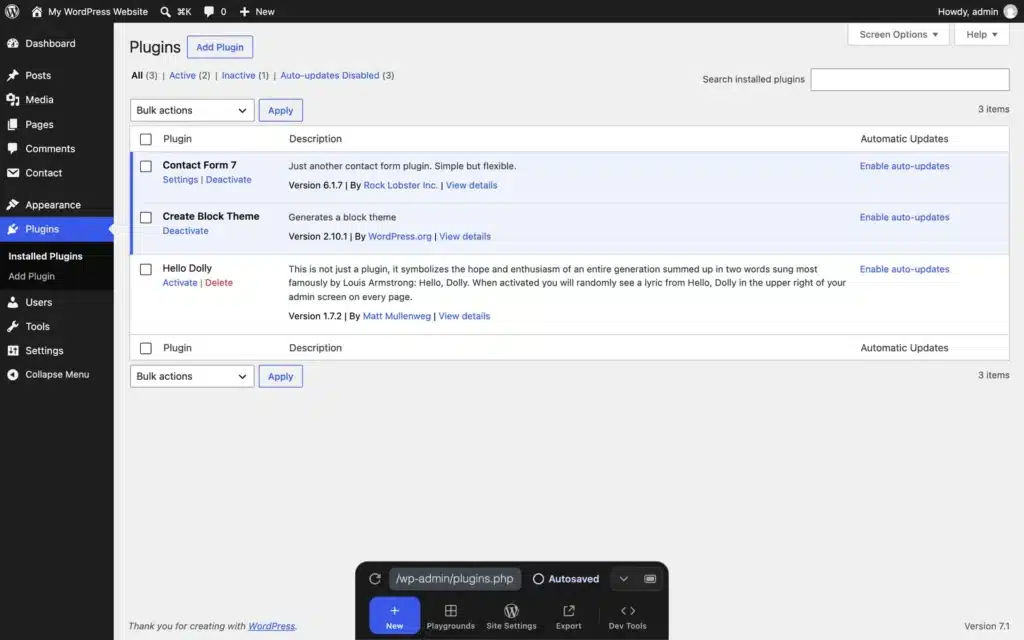Open the bottom Bulk actions dropdown
1024x640 pixels.
192,376
